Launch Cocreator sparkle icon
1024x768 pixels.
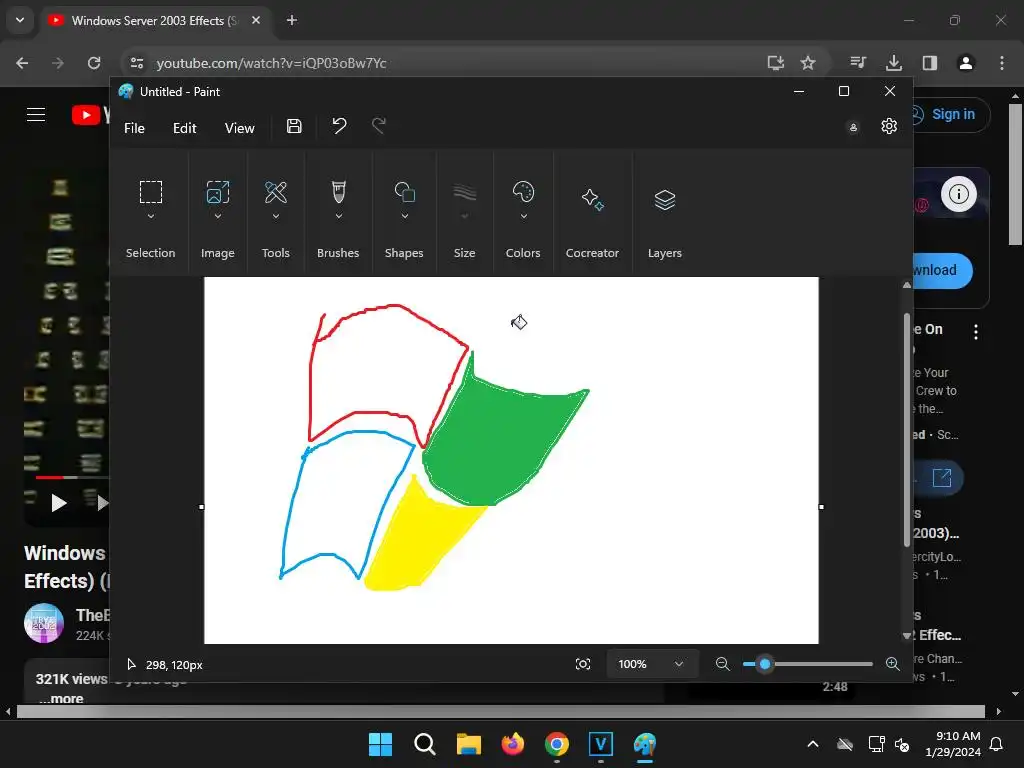pyautogui.click(x=592, y=199)
